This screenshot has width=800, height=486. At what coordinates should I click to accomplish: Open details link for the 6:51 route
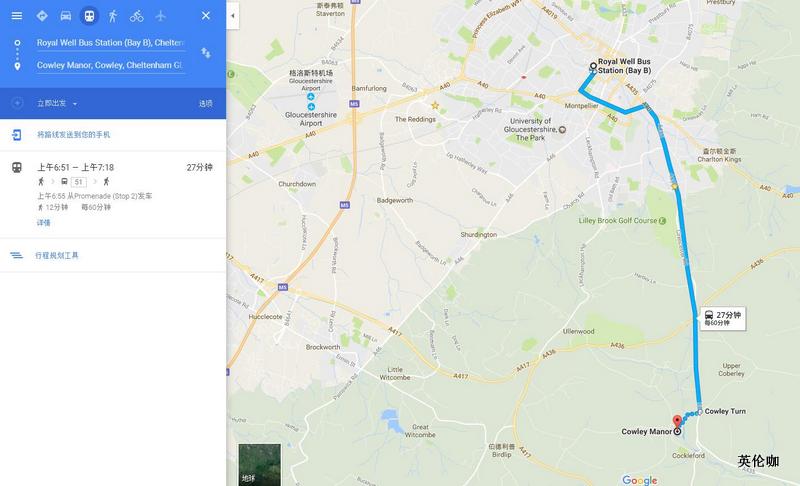coord(43,223)
